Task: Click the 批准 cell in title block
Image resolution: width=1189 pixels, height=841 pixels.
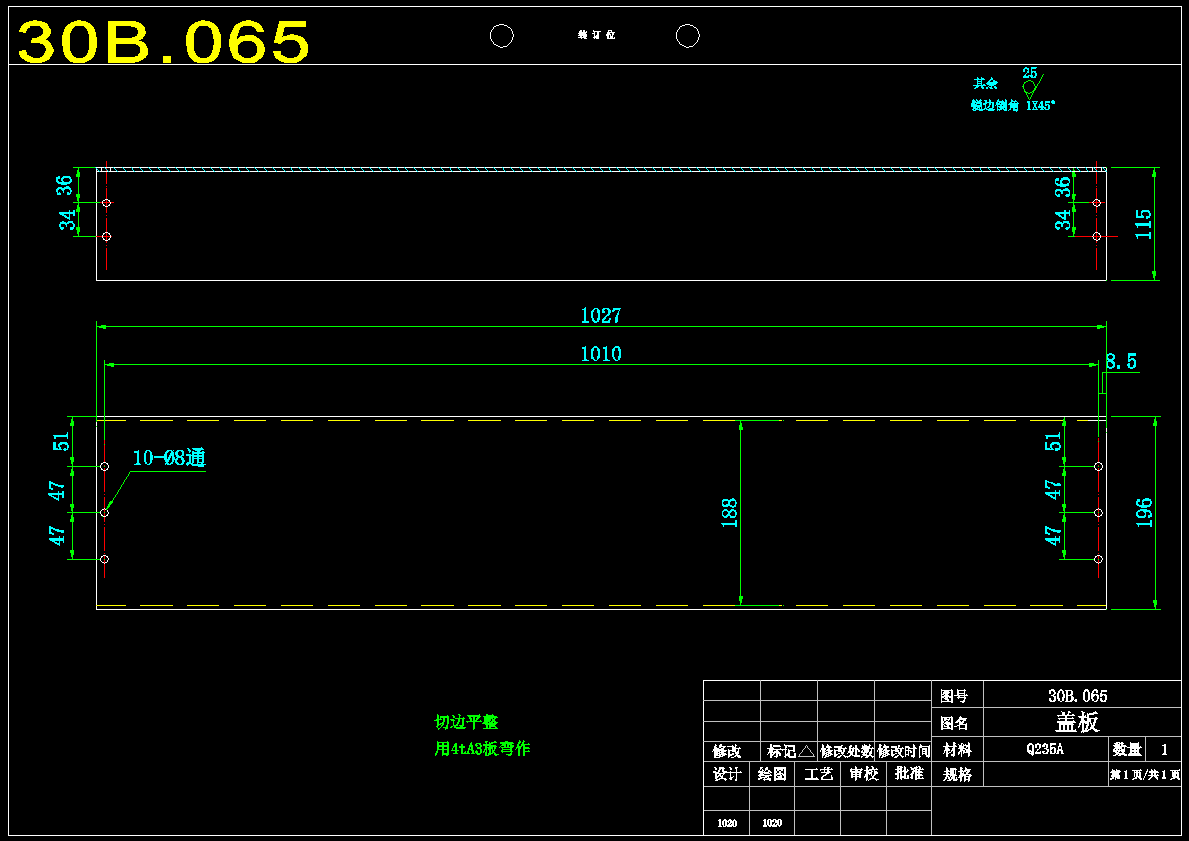Action: (908, 774)
